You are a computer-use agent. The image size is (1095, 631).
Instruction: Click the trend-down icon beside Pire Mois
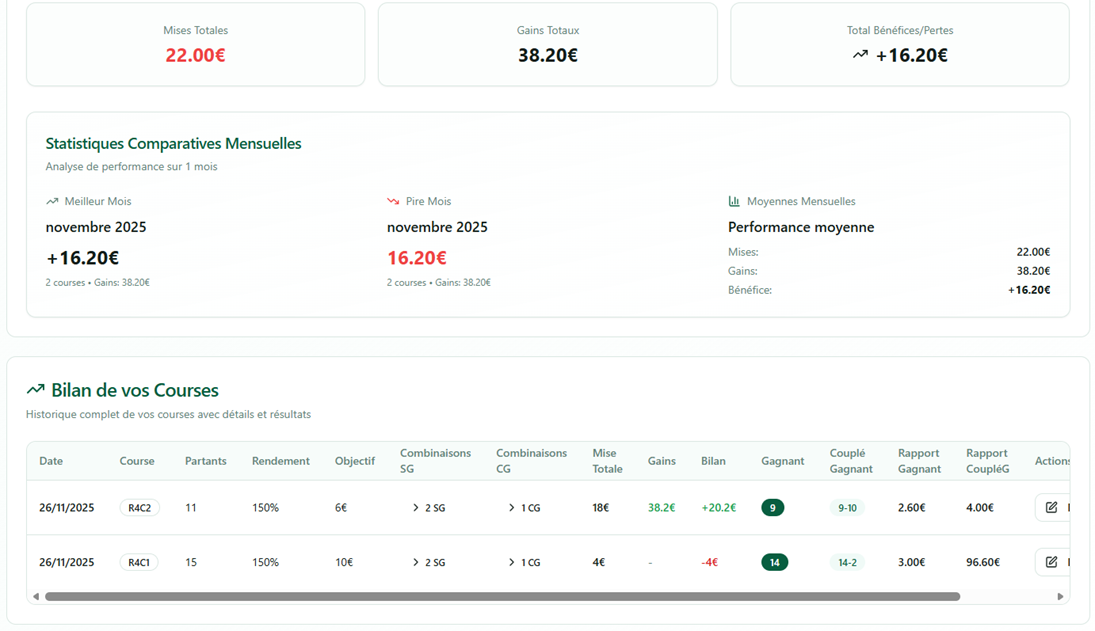393,202
